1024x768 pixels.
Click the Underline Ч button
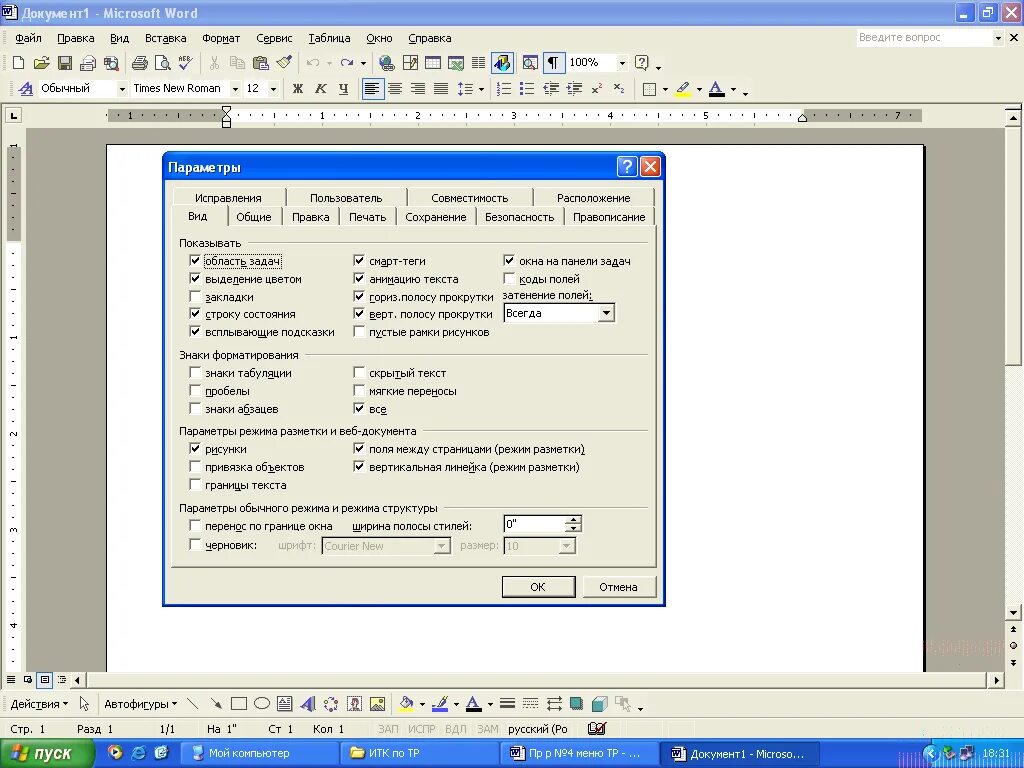pos(344,89)
